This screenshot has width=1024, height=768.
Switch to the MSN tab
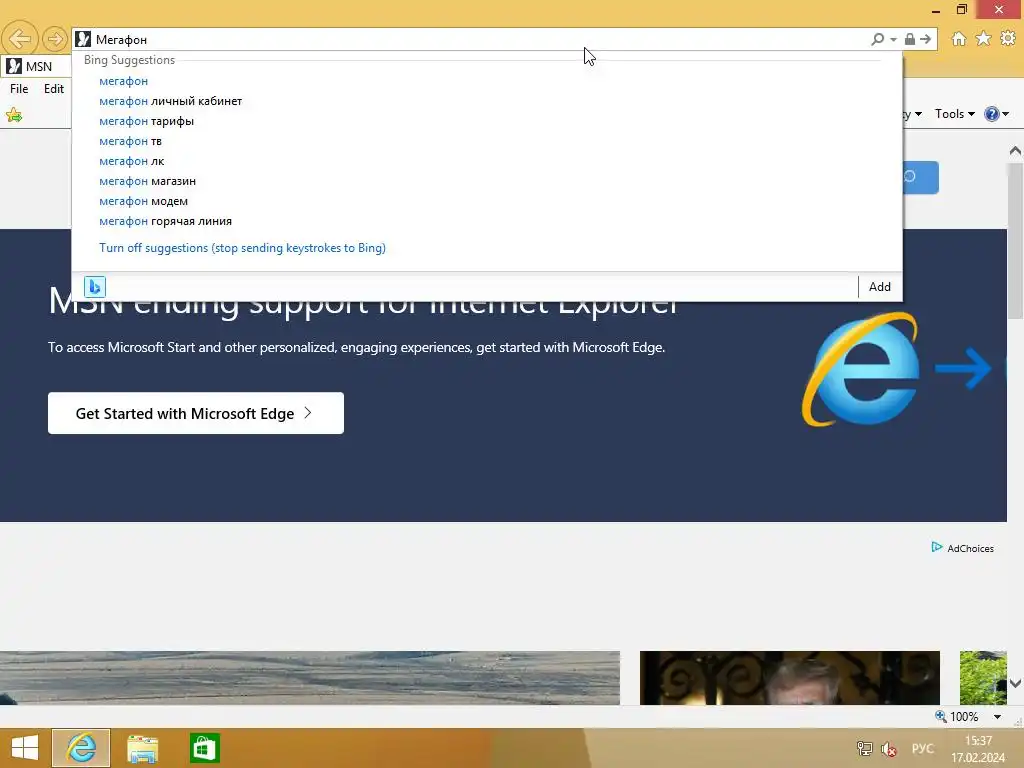point(36,67)
